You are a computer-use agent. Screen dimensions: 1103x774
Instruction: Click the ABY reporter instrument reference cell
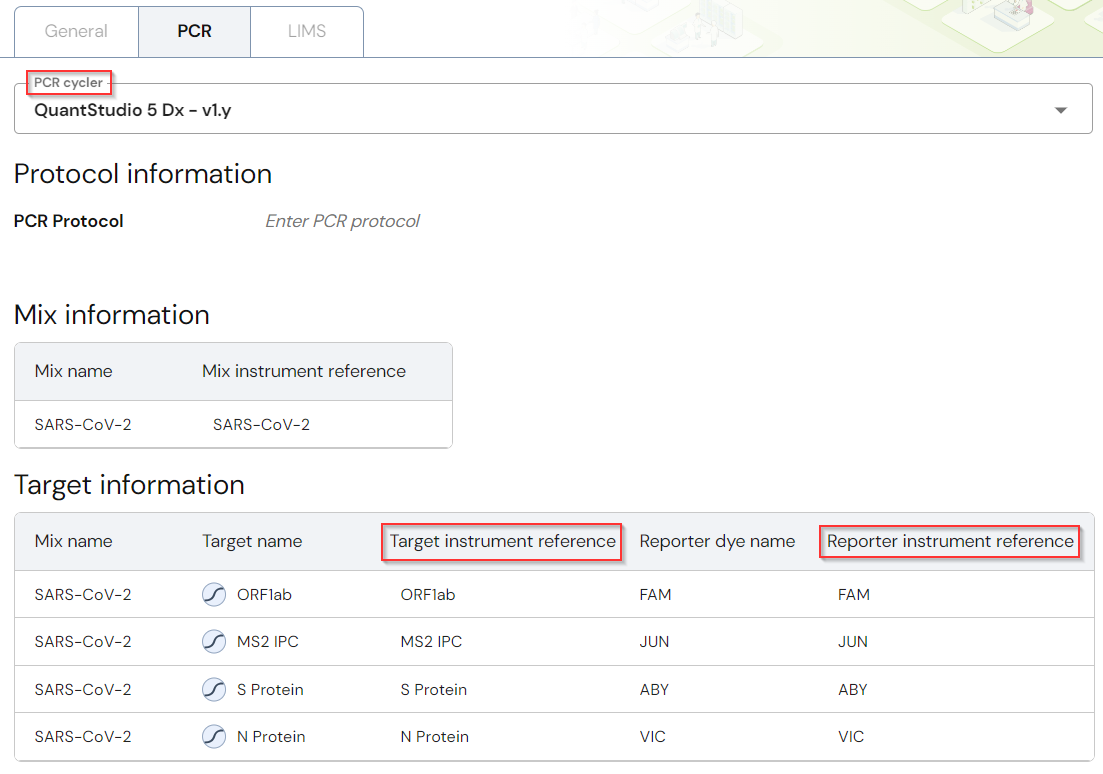tap(853, 690)
